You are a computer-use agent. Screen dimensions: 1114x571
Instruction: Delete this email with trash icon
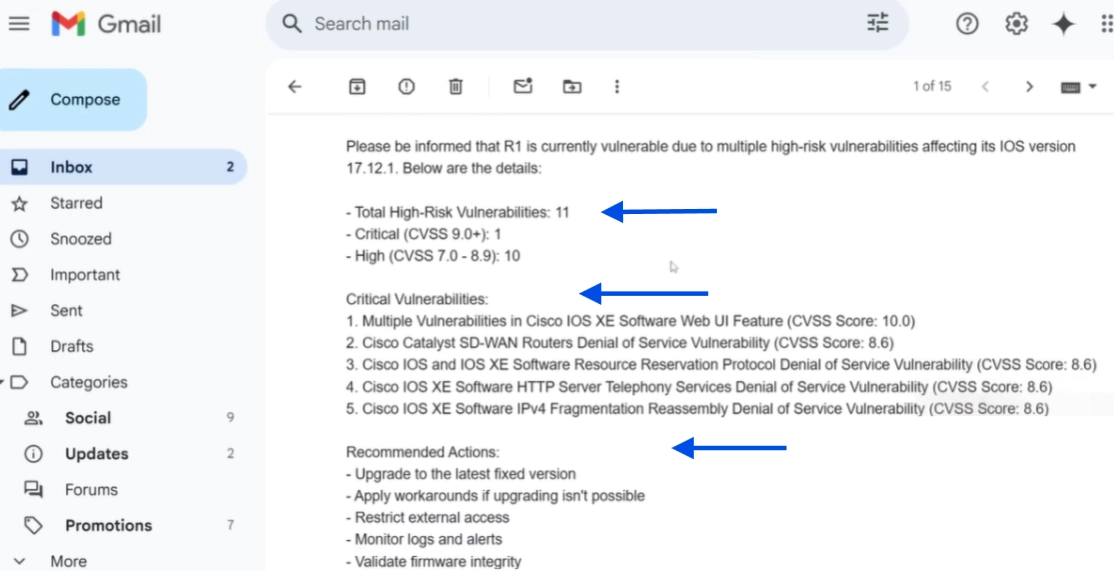pyautogui.click(x=455, y=87)
